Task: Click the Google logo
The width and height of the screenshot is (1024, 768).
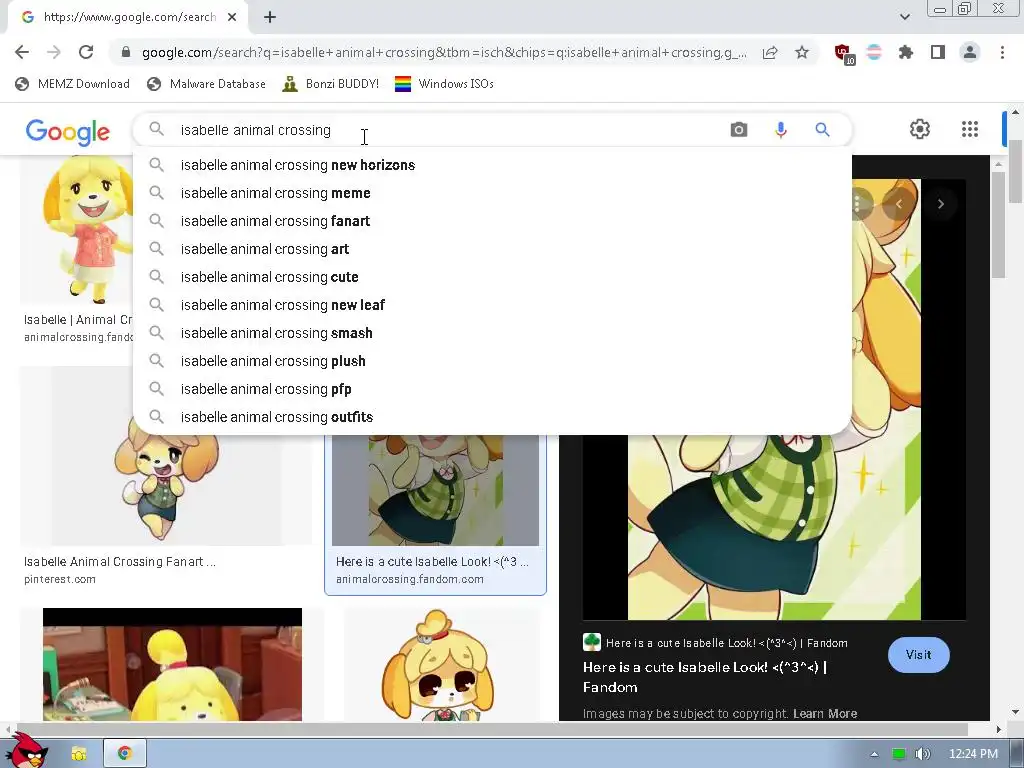Action: 68,132
